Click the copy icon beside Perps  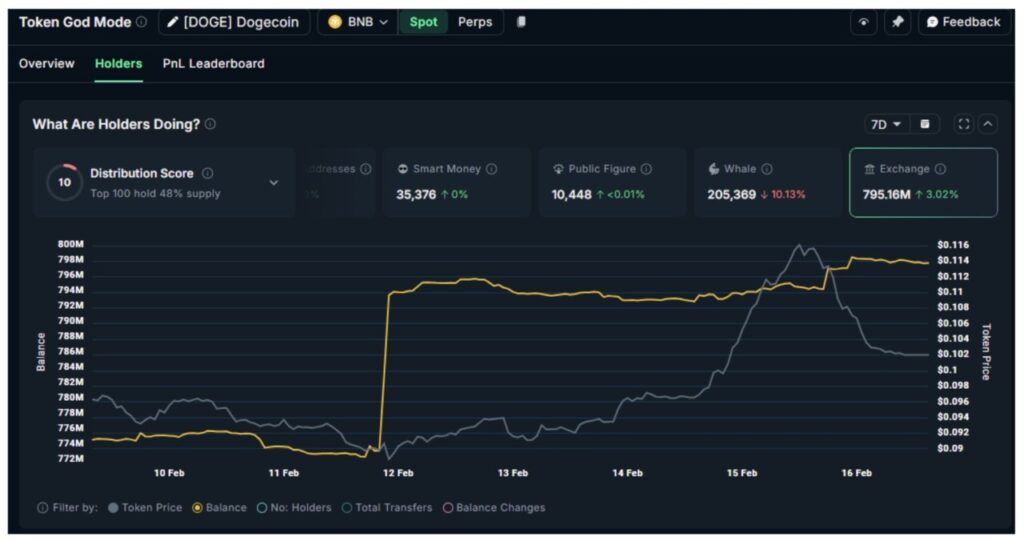[521, 22]
